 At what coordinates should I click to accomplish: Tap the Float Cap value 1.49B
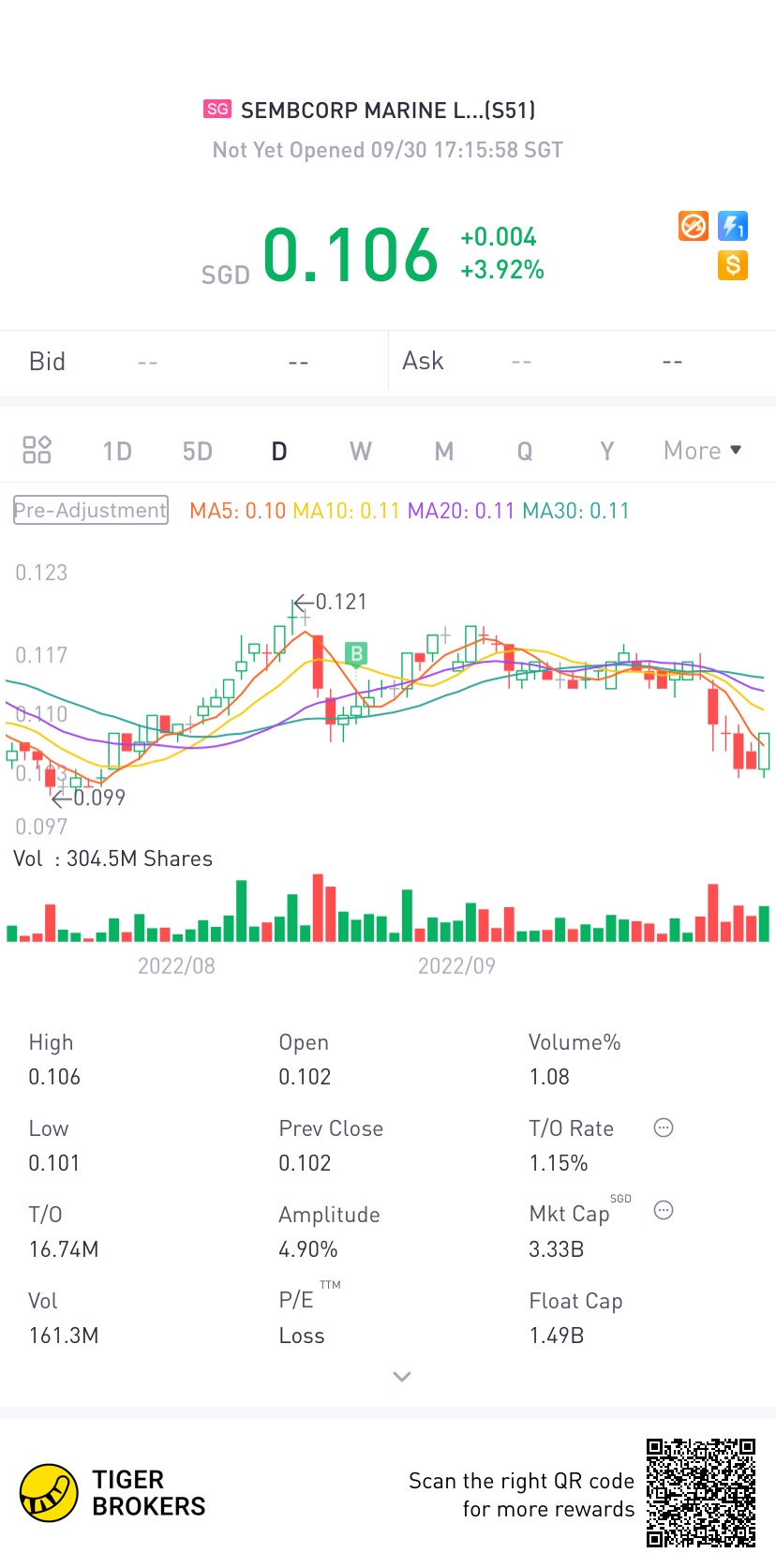[x=557, y=1336]
